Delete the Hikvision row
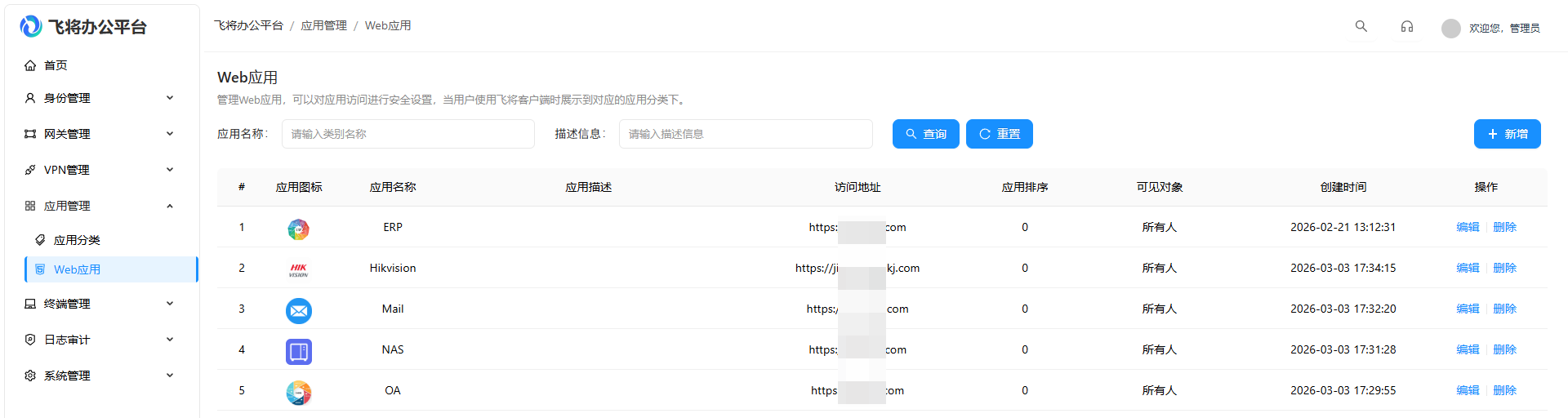1568x418 pixels. 1504,268
